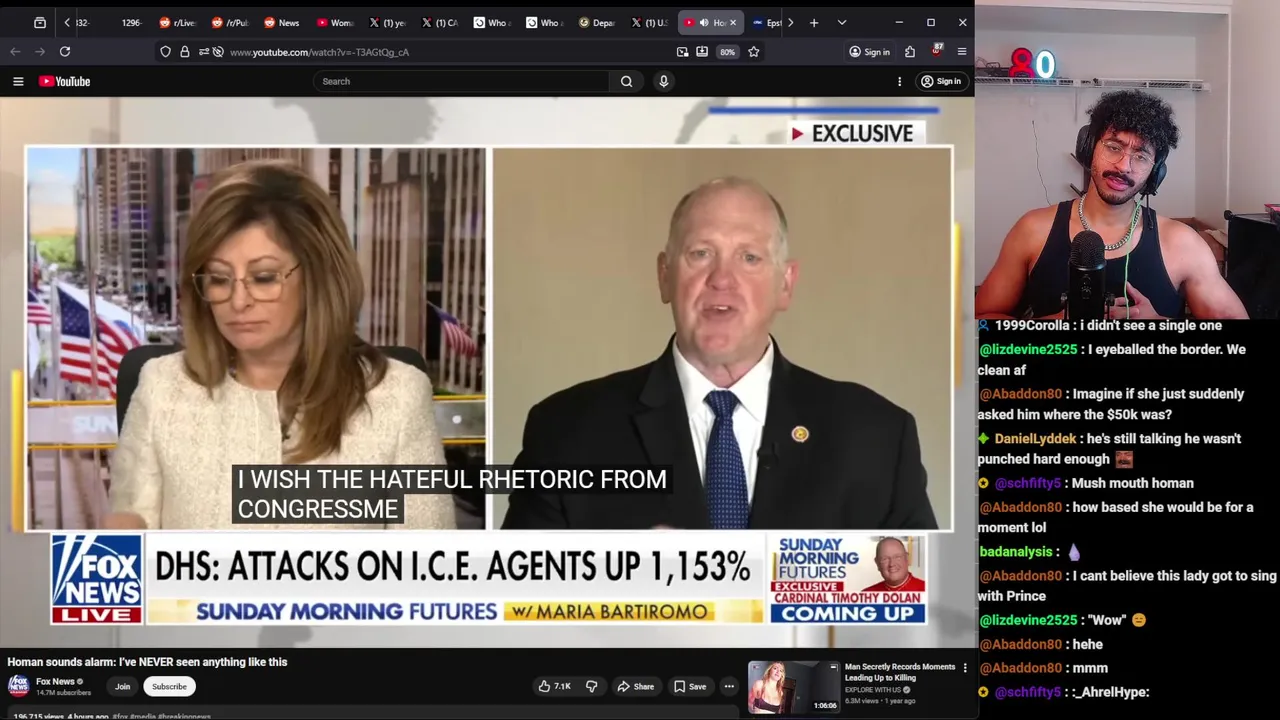
Task: Mute the playing YouTube tab
Action: point(704,22)
